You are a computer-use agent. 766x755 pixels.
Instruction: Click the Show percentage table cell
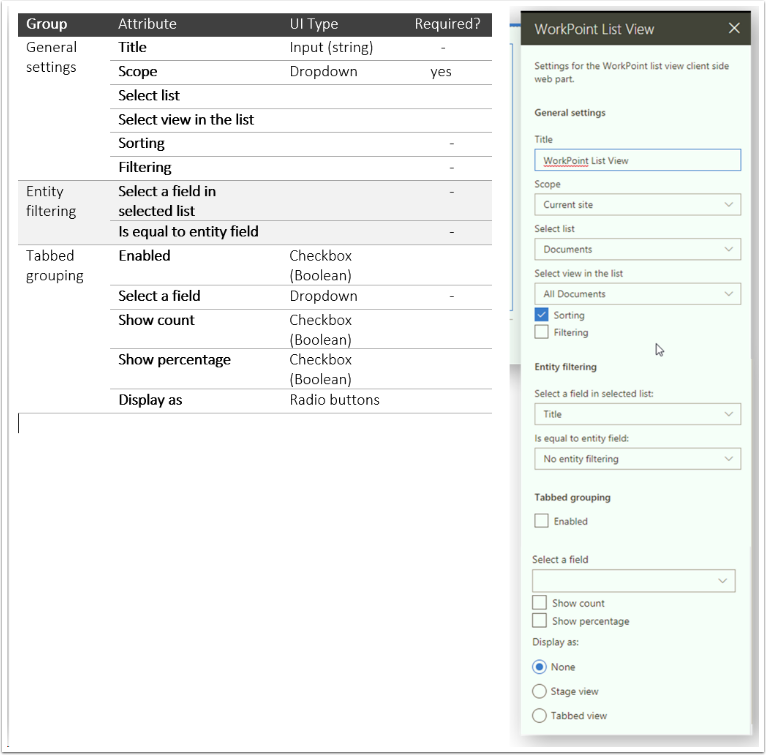pyautogui.click(x=174, y=360)
